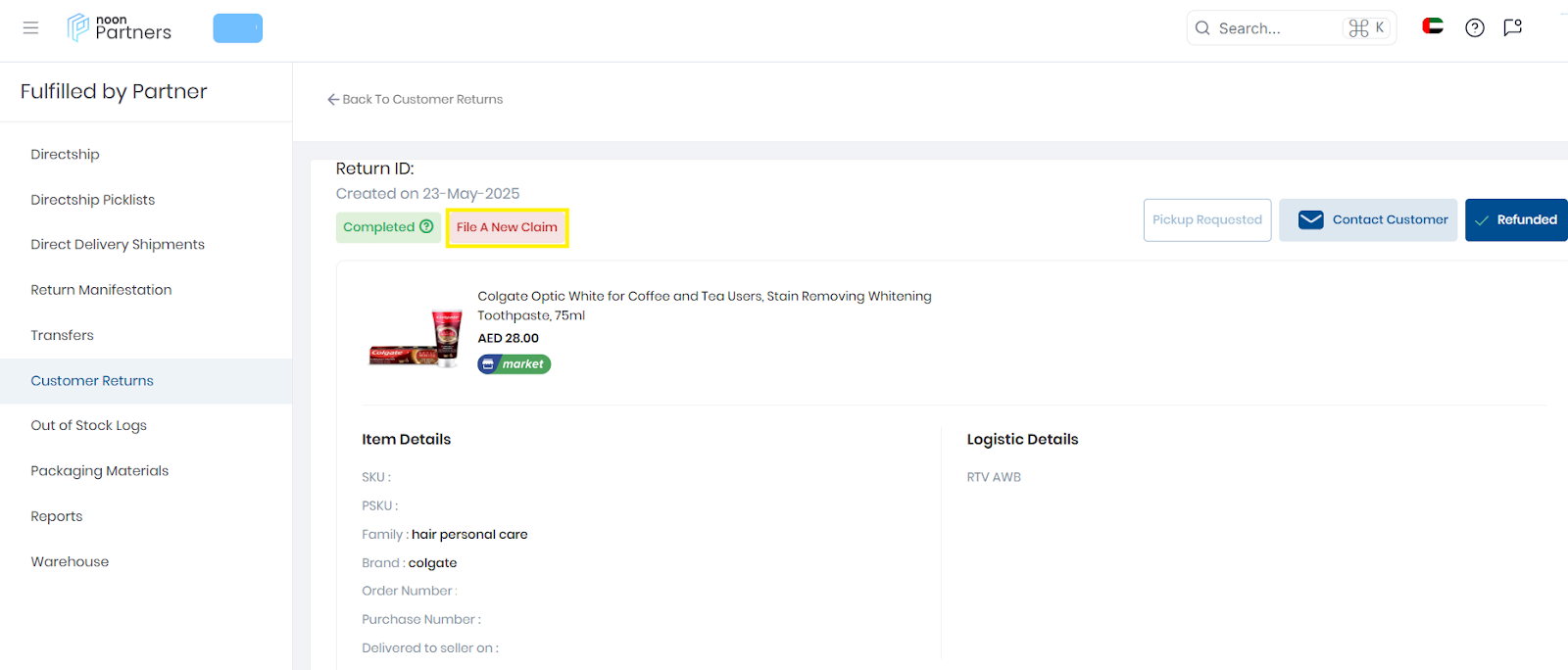Viewport: 1568px width, 670px height.
Task: Open Return Manifestation page
Action: tap(101, 290)
